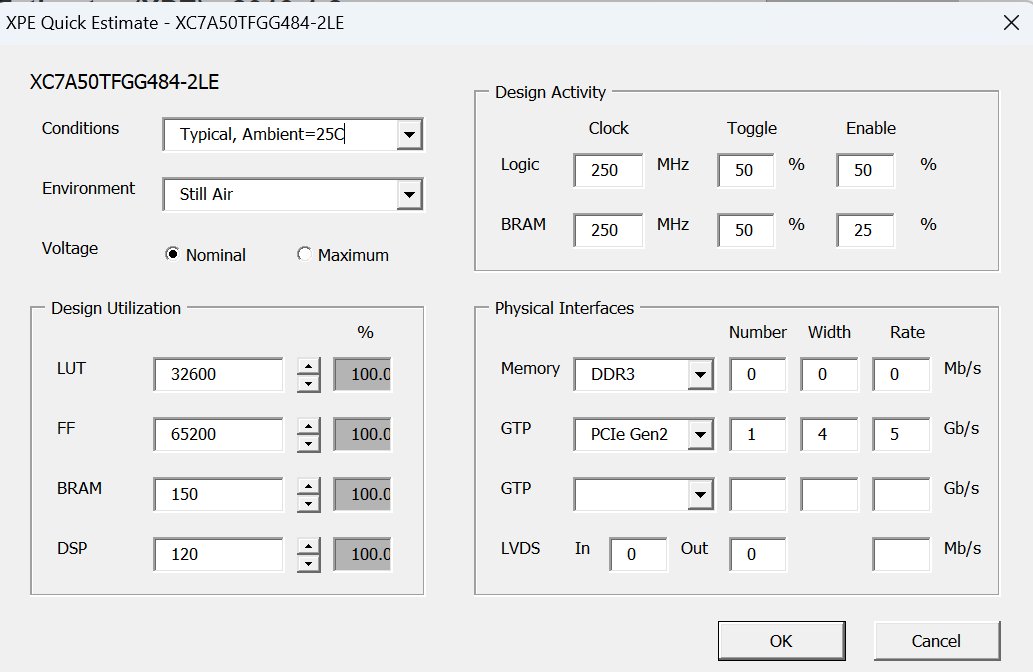
Task: Select the Nominal voltage radio button
Action: pos(172,255)
